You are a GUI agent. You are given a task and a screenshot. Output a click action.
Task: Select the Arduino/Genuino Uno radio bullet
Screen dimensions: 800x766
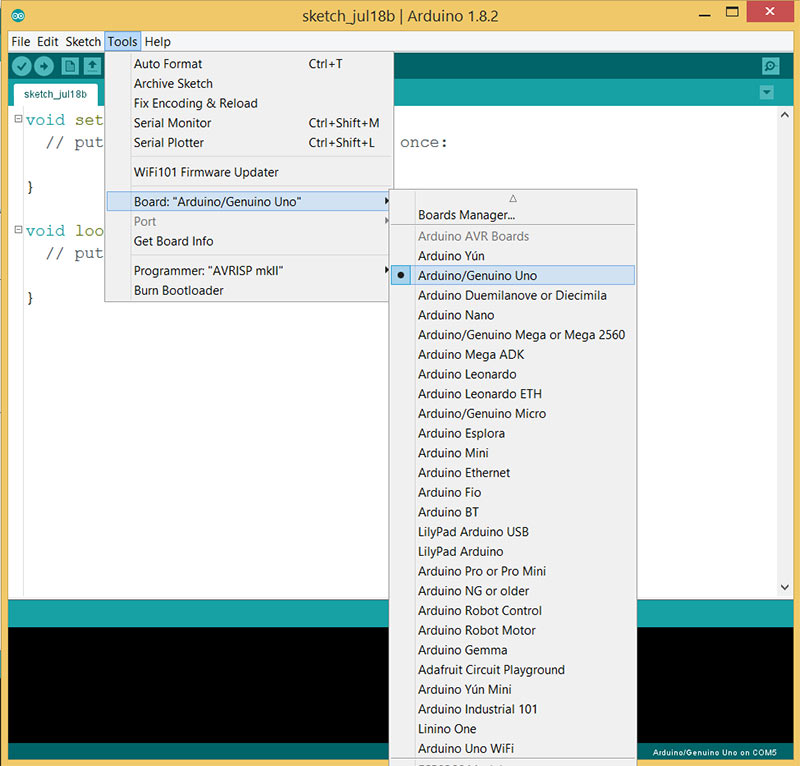coord(400,275)
